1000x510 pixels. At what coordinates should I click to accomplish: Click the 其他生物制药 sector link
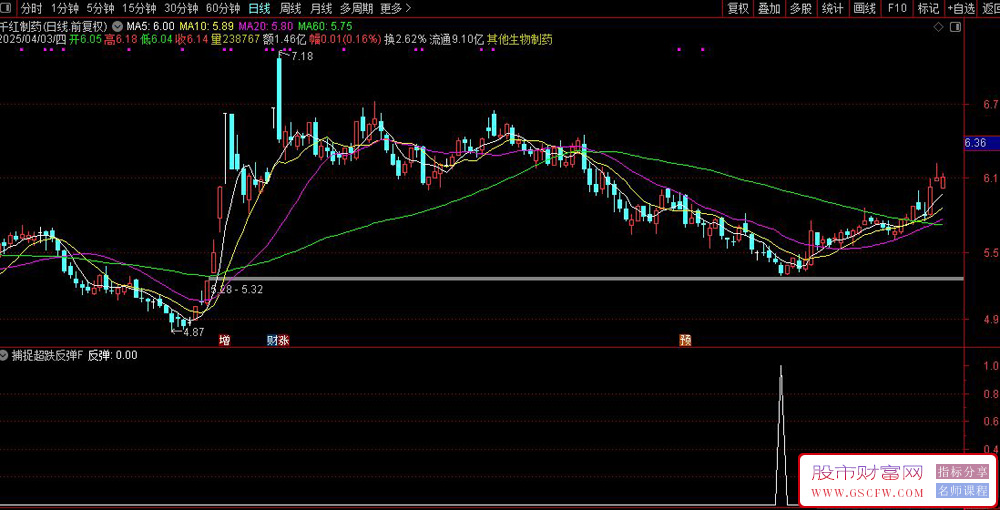point(520,39)
